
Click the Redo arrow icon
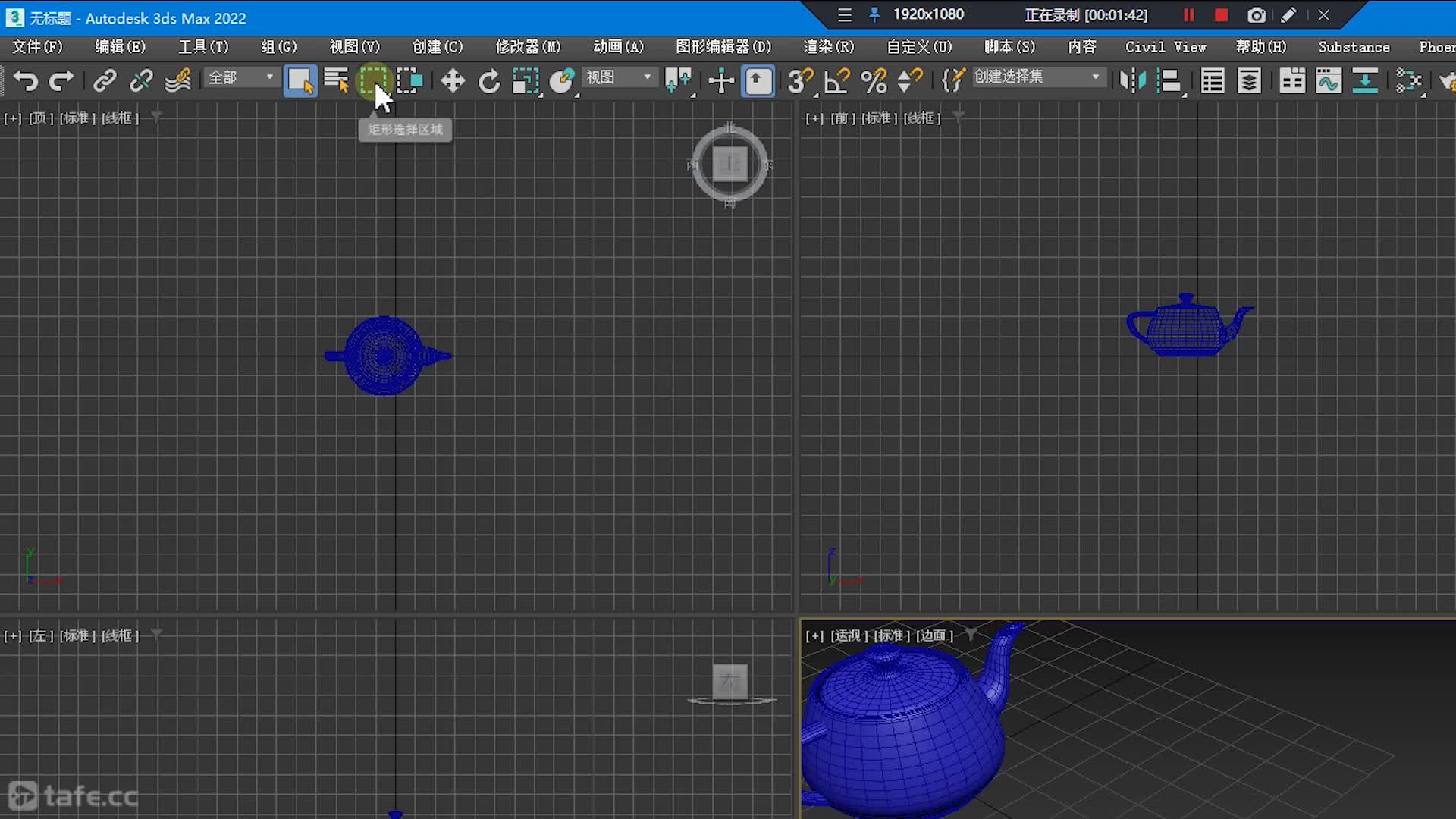[x=61, y=80]
